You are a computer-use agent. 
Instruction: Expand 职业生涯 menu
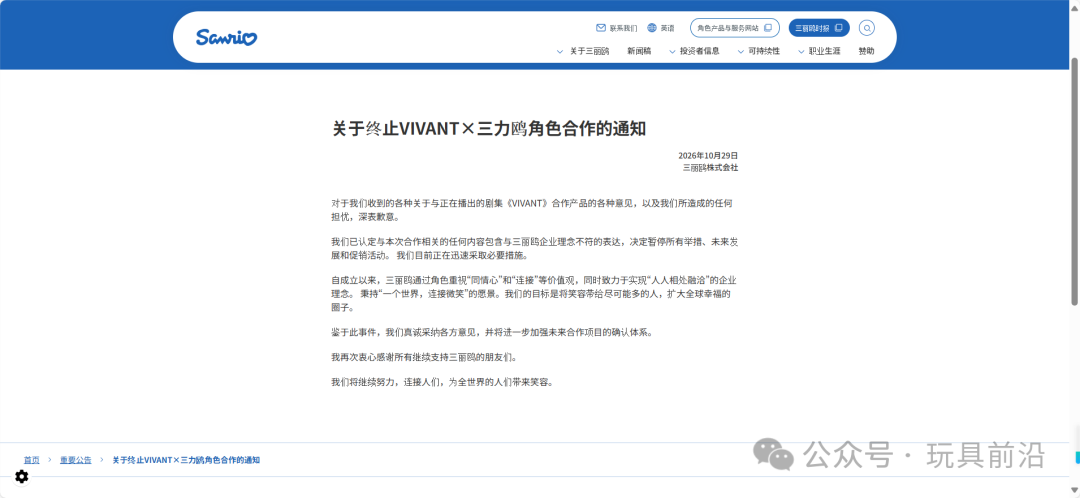click(820, 51)
